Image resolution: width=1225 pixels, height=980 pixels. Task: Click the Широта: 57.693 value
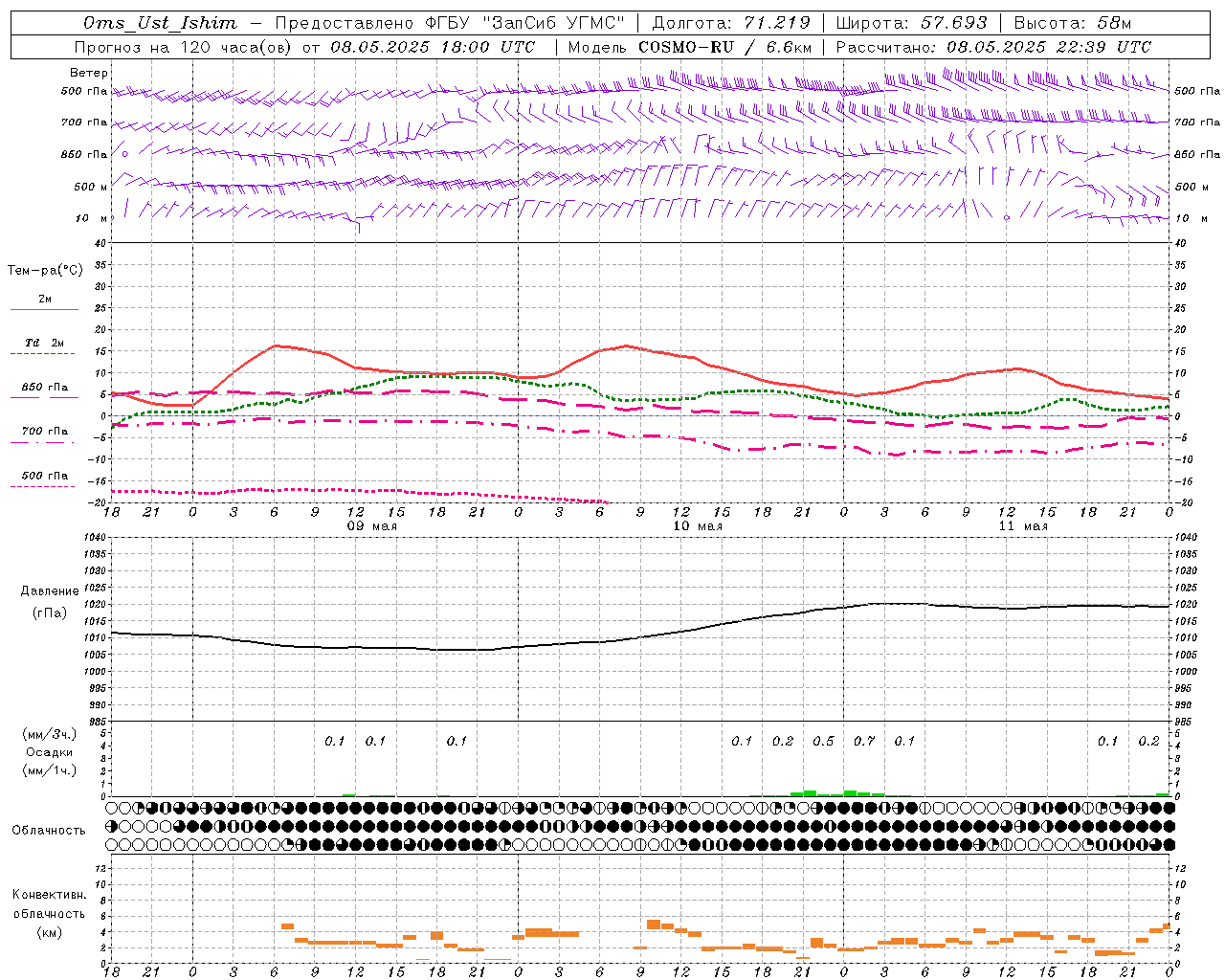click(911, 23)
